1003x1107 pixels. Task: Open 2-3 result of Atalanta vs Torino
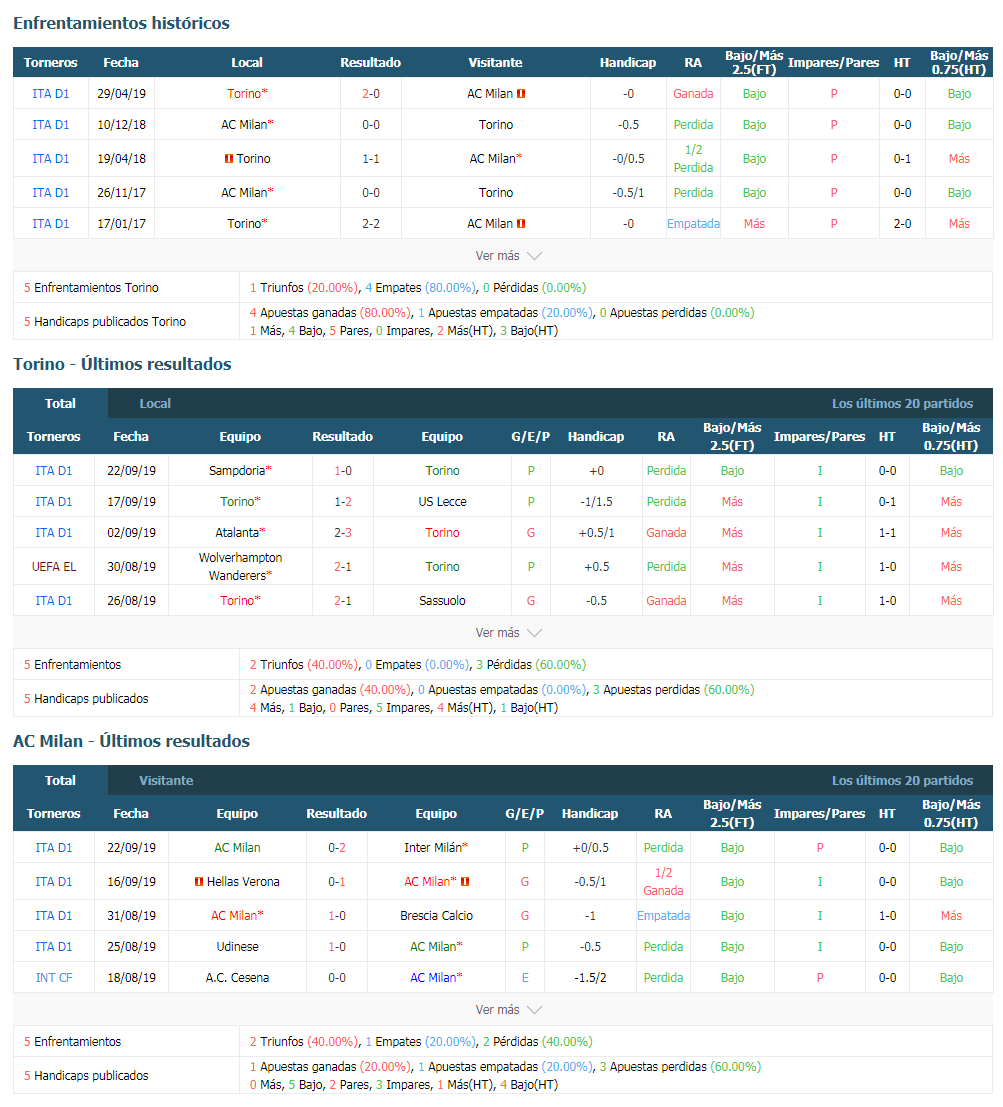pos(342,532)
